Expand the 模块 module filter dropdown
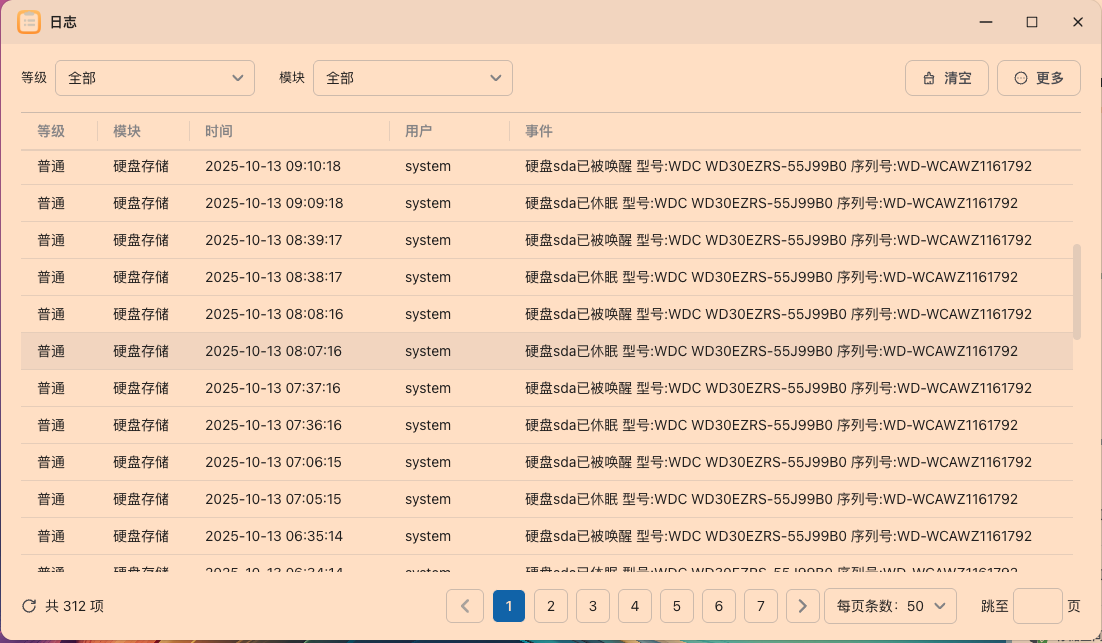The height and width of the screenshot is (643, 1102). coord(412,78)
